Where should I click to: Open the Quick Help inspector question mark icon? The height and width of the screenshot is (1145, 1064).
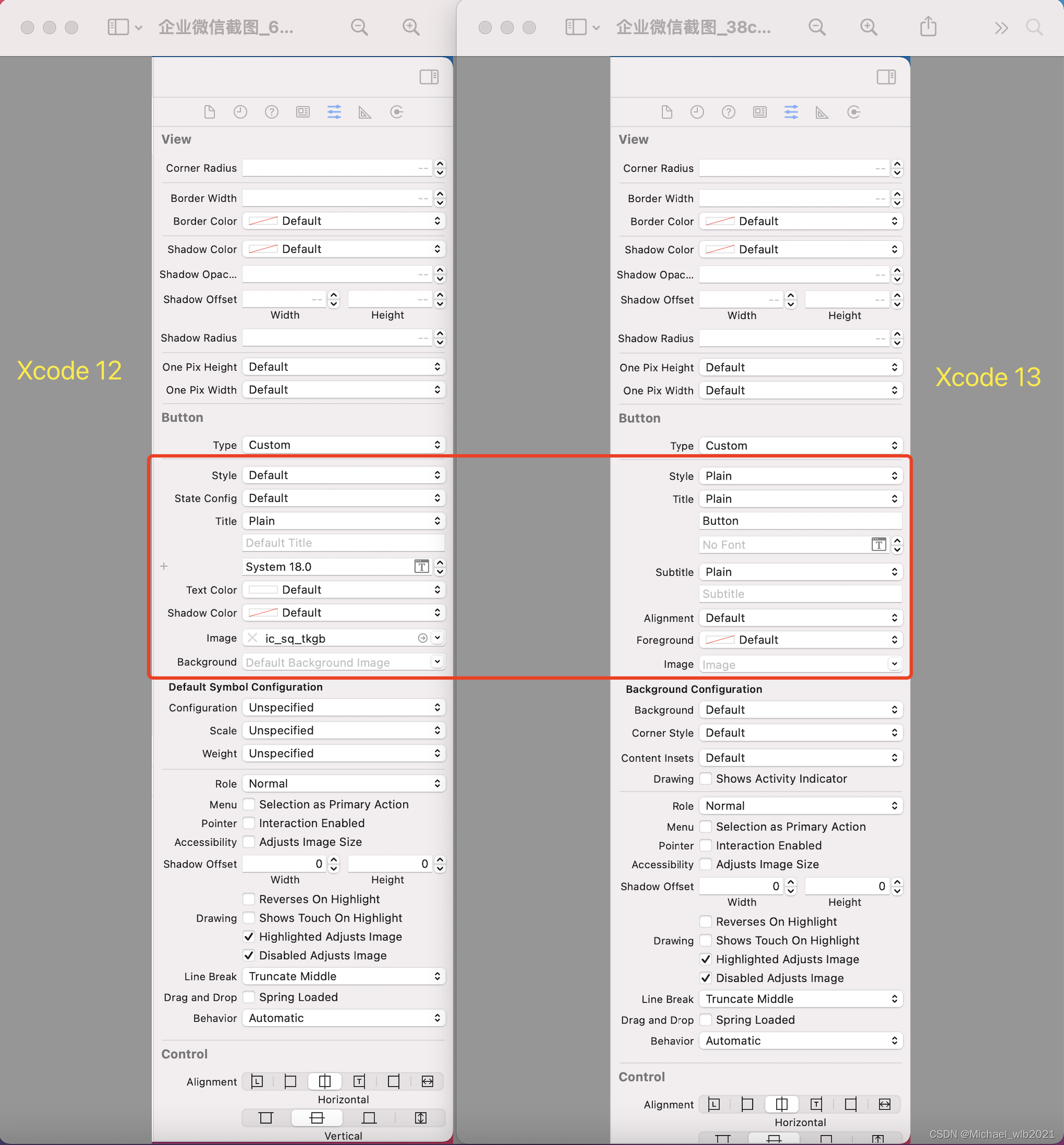[271, 112]
